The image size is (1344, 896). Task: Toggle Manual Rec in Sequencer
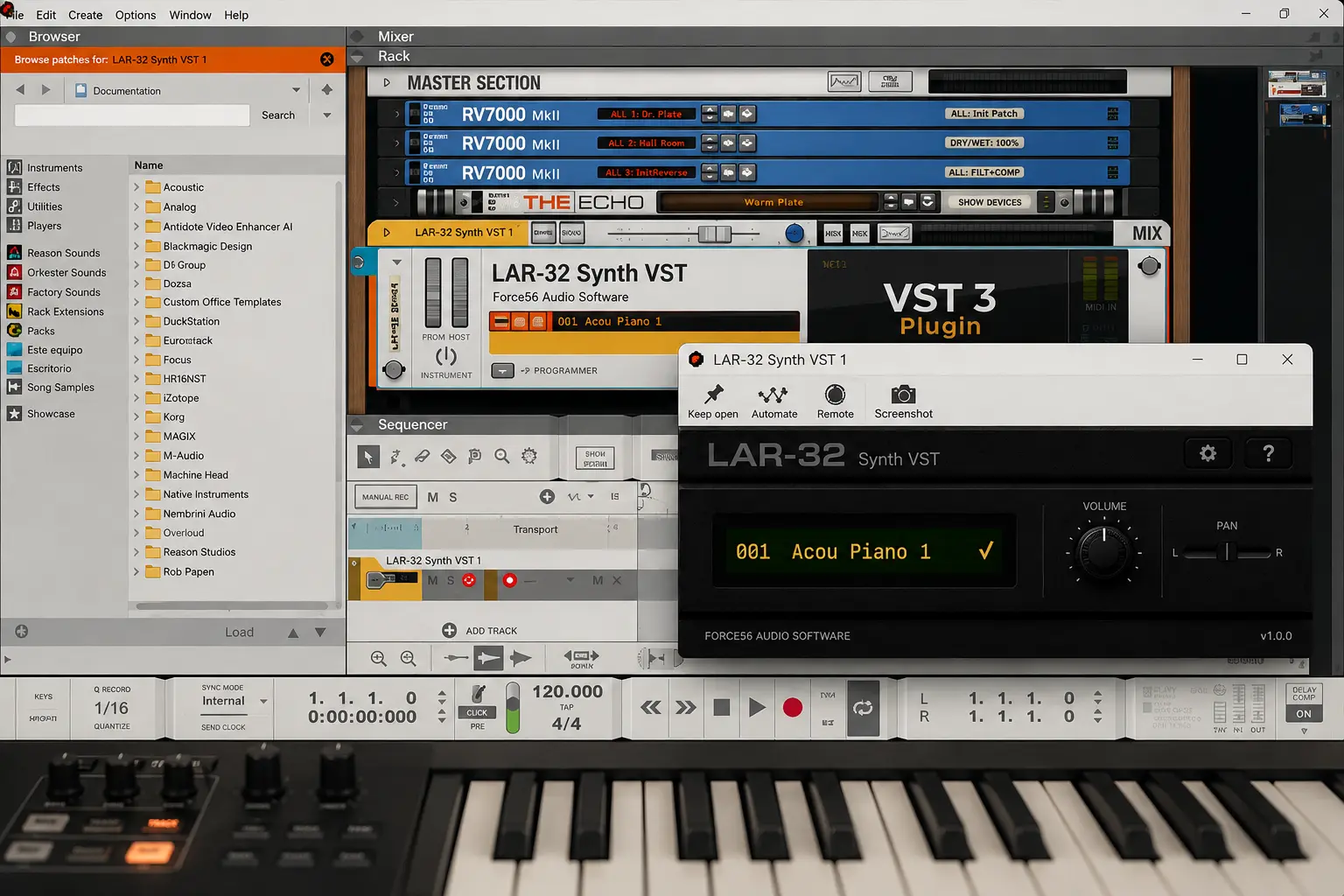coord(386,497)
